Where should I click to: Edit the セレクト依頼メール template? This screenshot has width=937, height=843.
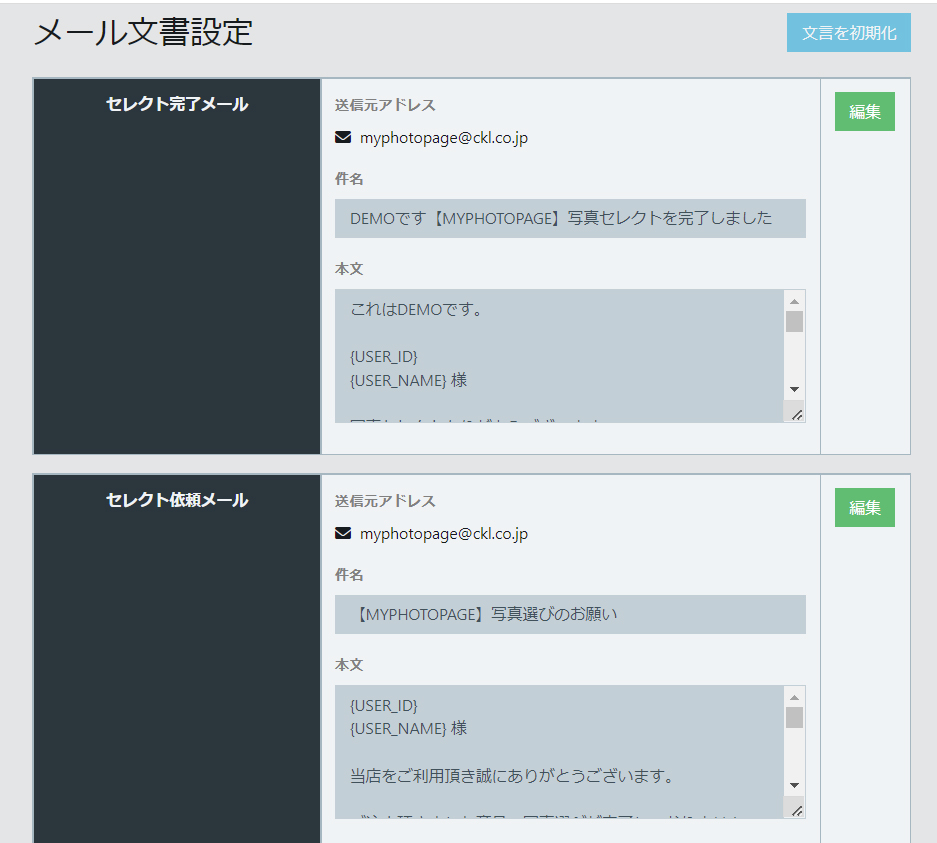coord(864,508)
